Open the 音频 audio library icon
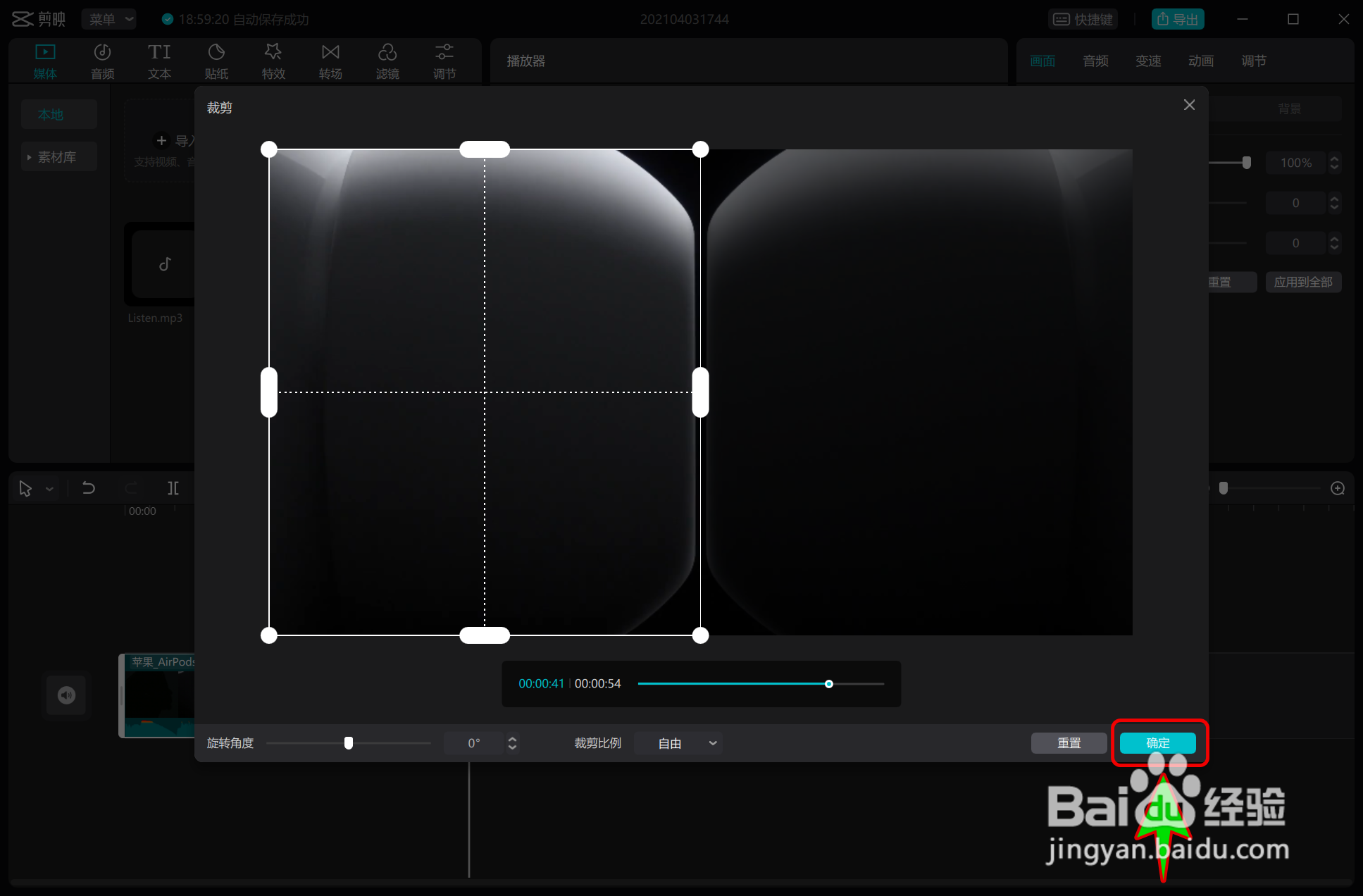The width and height of the screenshot is (1363, 896). [x=102, y=61]
